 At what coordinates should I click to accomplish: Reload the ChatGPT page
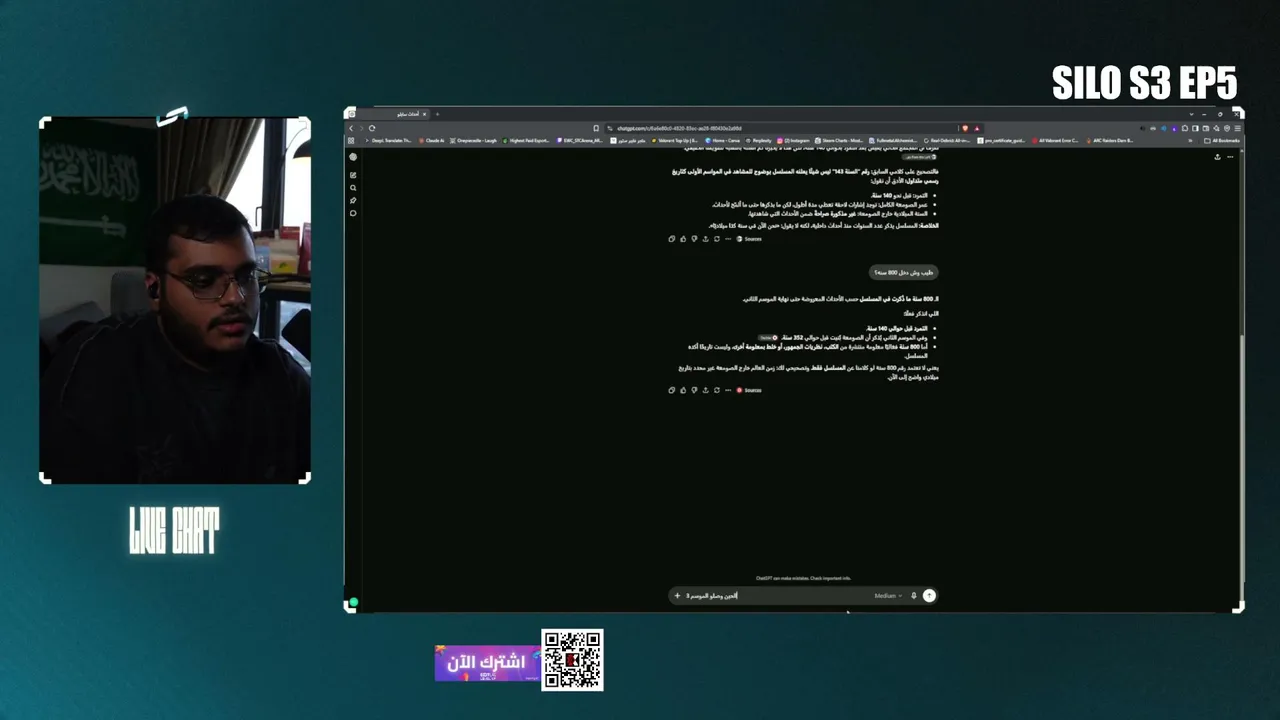(x=372, y=128)
